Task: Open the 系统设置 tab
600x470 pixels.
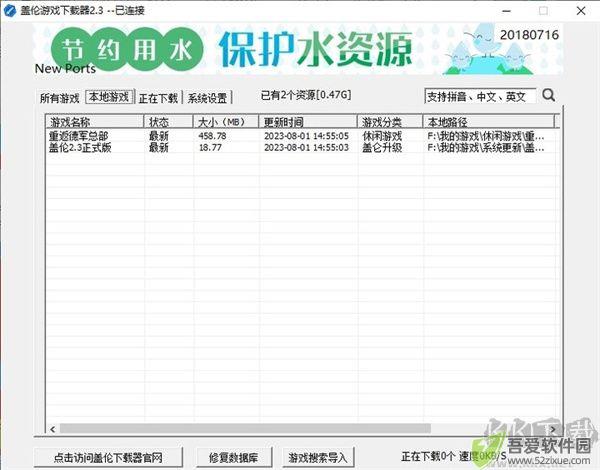Action: (207, 98)
